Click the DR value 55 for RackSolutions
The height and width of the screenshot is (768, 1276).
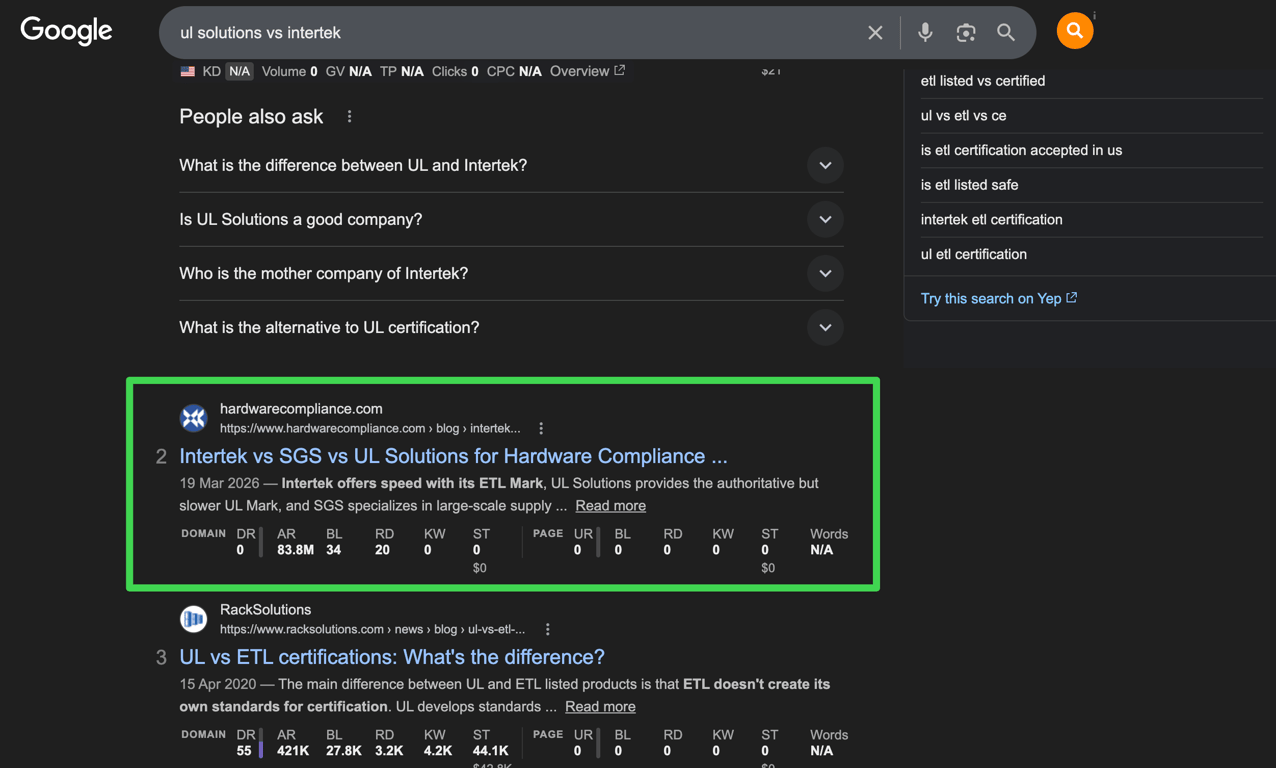pos(244,751)
